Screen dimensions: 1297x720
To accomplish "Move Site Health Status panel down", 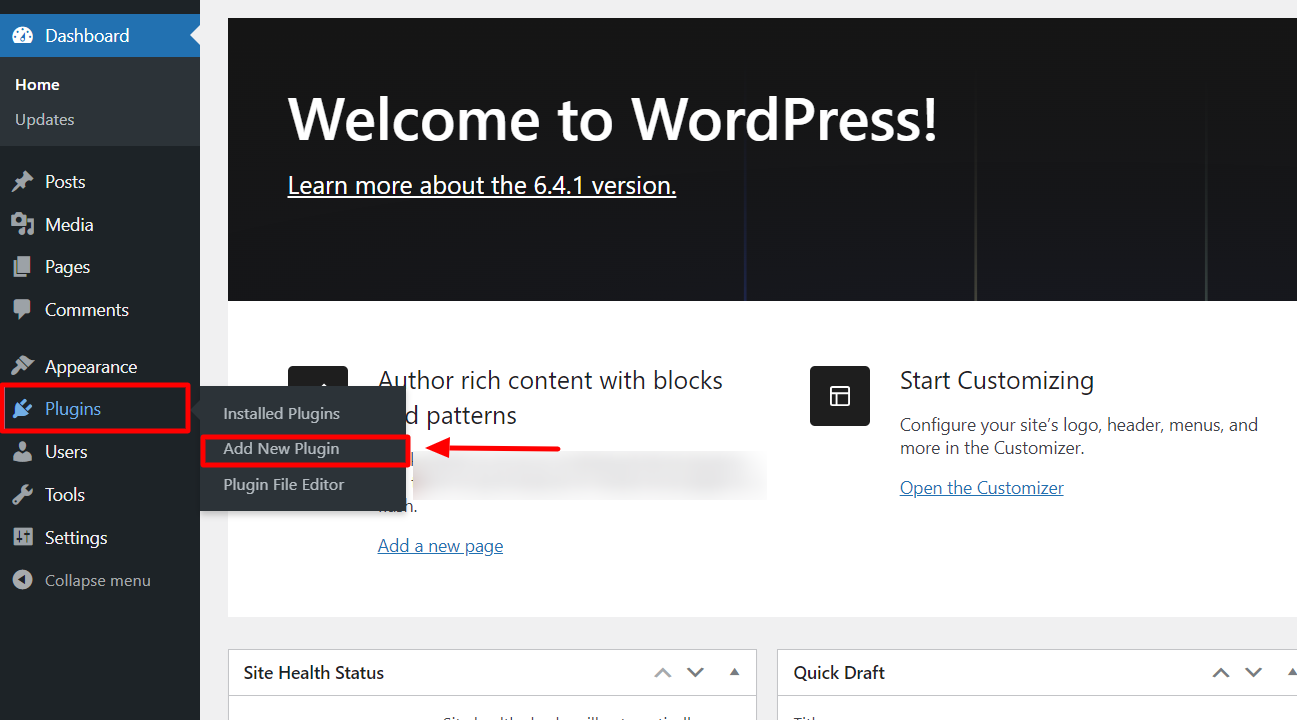I will [696, 673].
